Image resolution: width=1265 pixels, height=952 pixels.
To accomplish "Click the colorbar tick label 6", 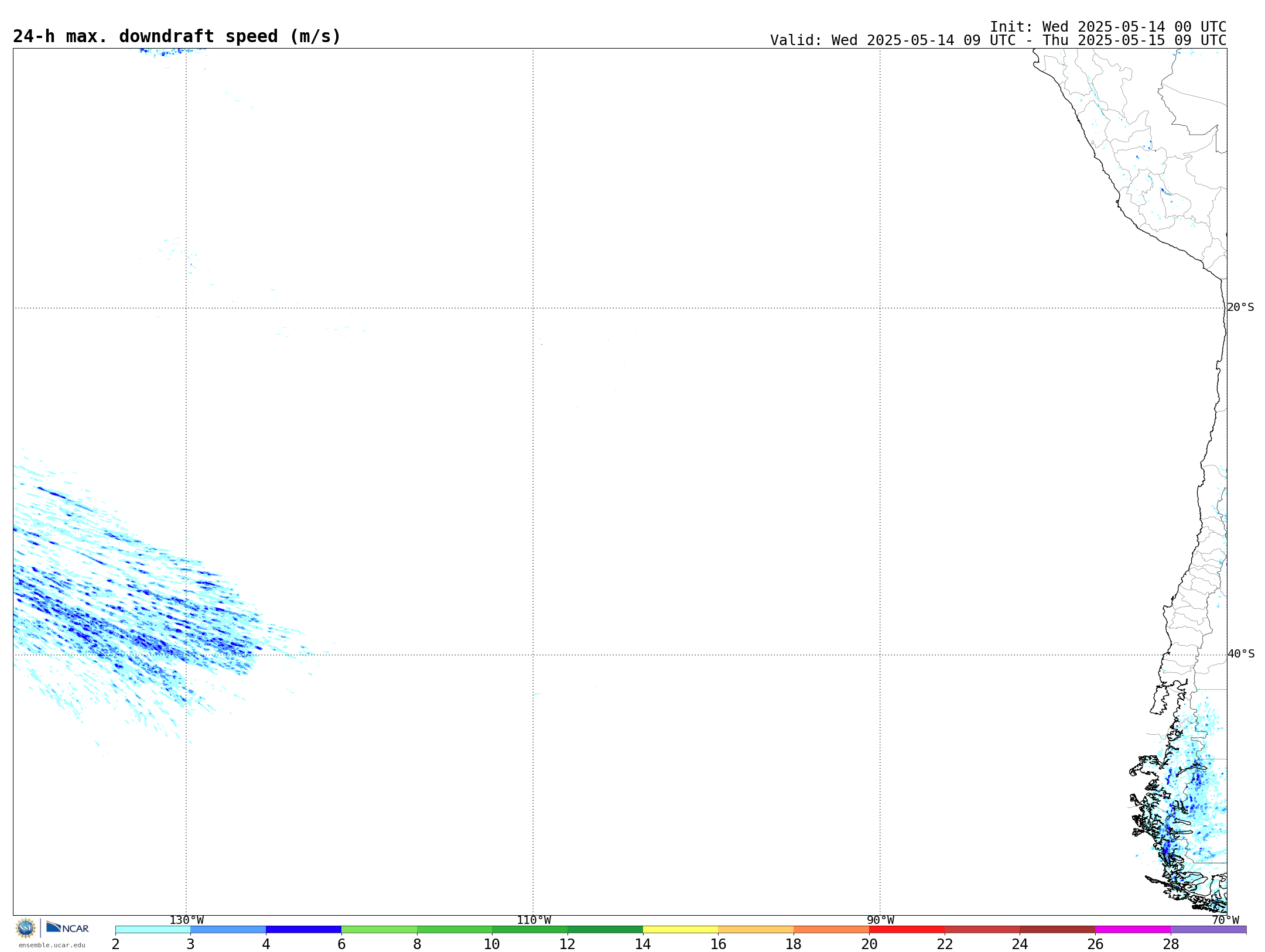I will coord(341,944).
